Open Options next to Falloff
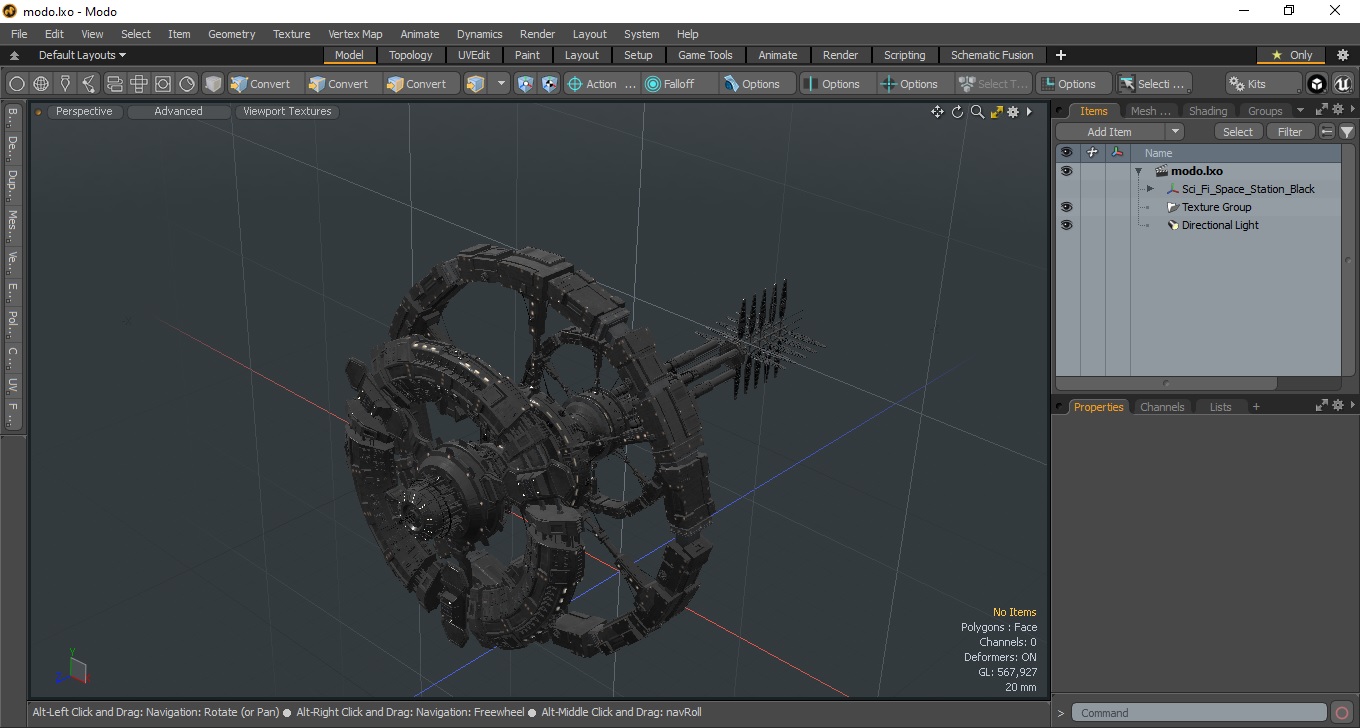This screenshot has width=1360, height=728. point(757,84)
